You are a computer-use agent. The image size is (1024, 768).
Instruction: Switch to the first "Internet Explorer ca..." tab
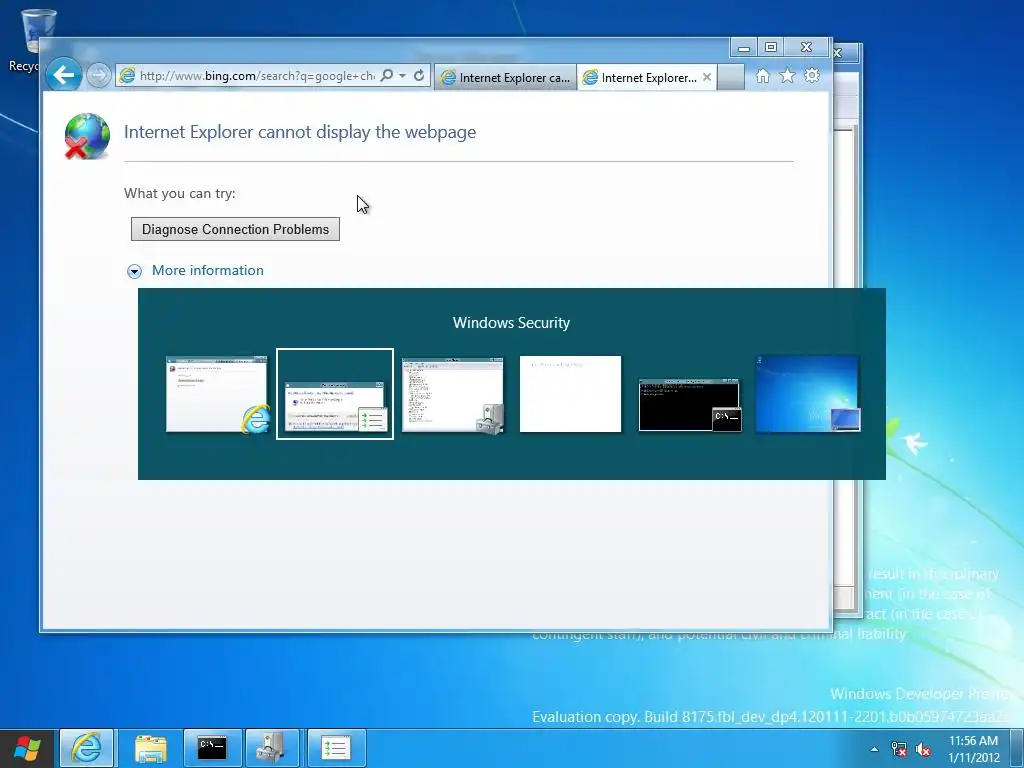[x=505, y=78]
